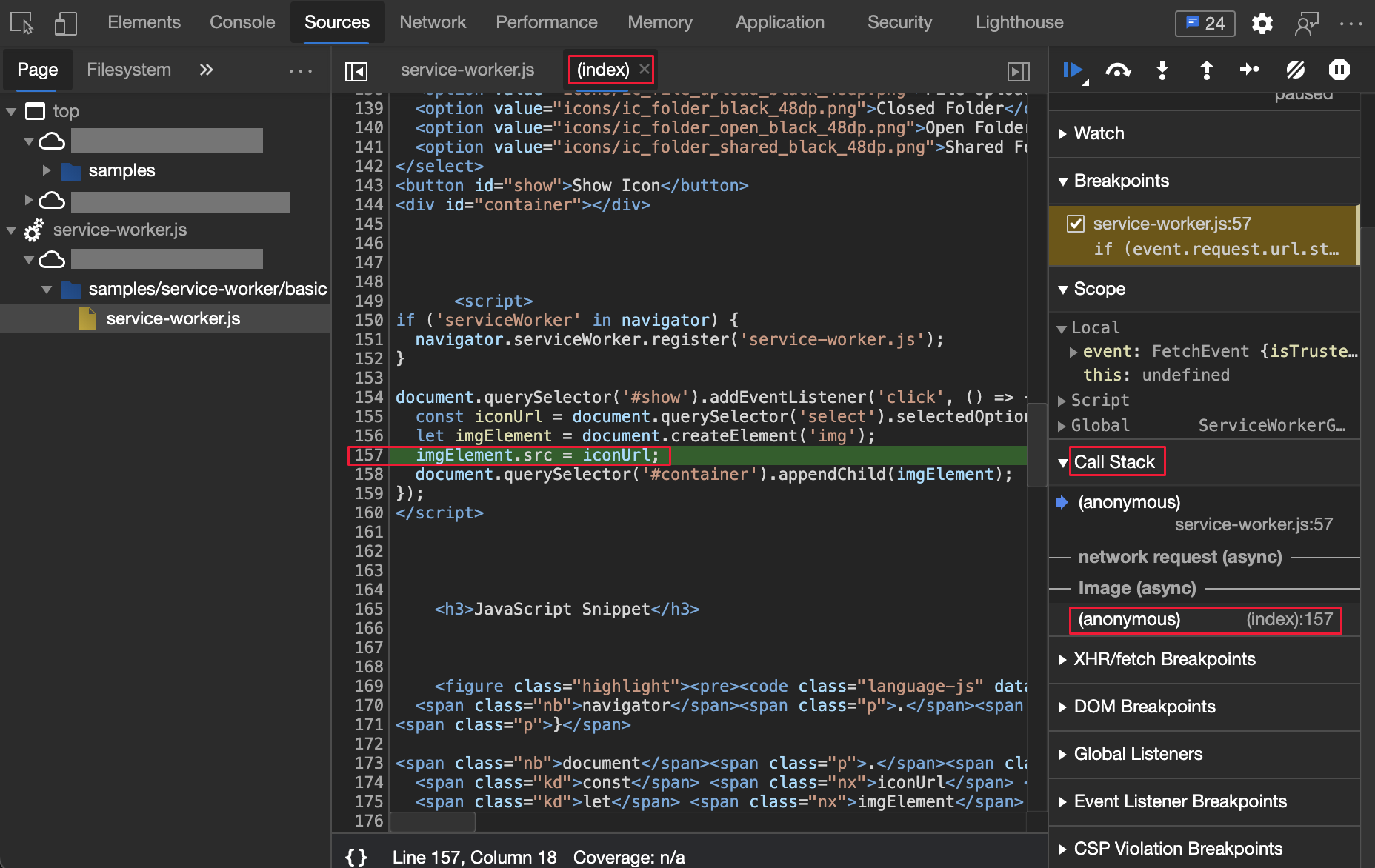Click the step to next statement icon

point(1250,70)
